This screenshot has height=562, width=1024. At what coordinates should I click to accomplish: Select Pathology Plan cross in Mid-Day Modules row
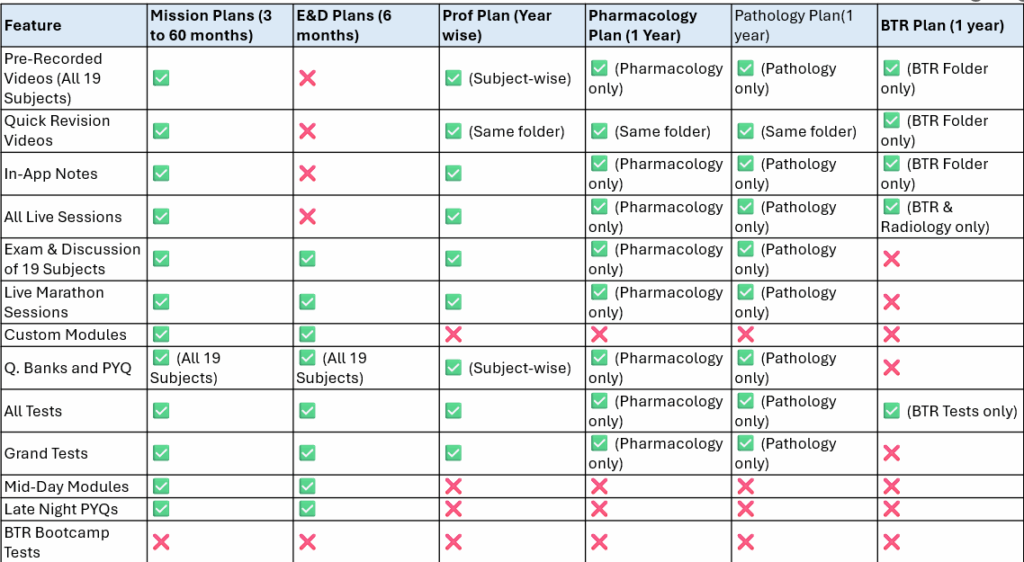(745, 487)
